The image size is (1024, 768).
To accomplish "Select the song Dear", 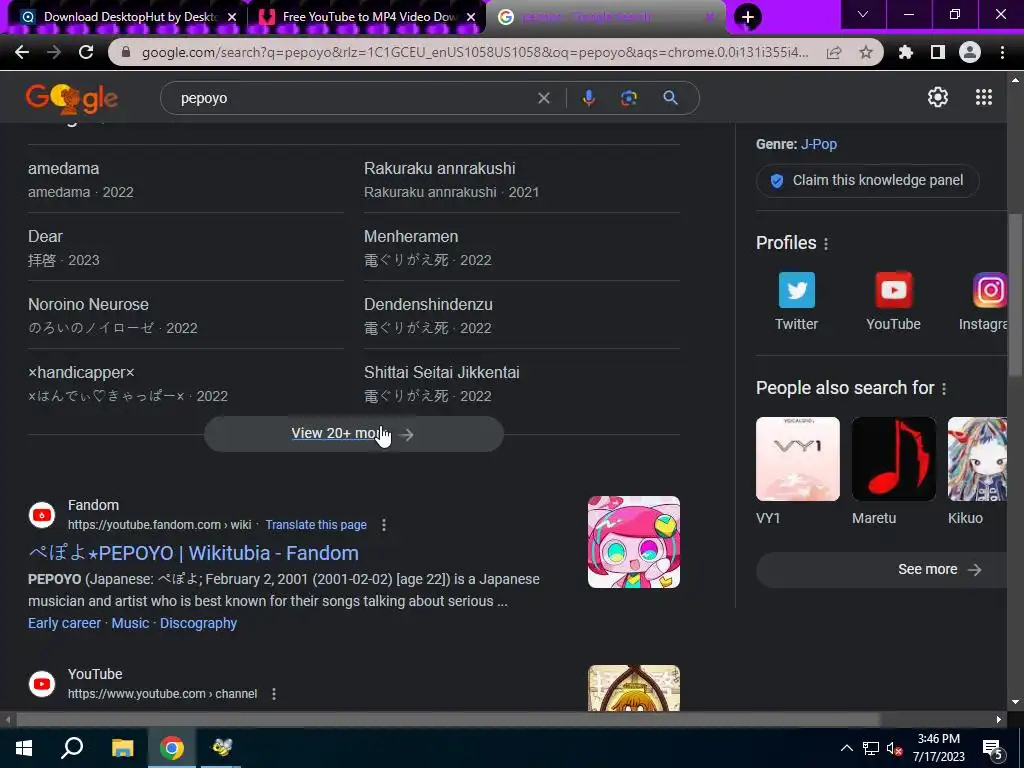I will 185,247.
